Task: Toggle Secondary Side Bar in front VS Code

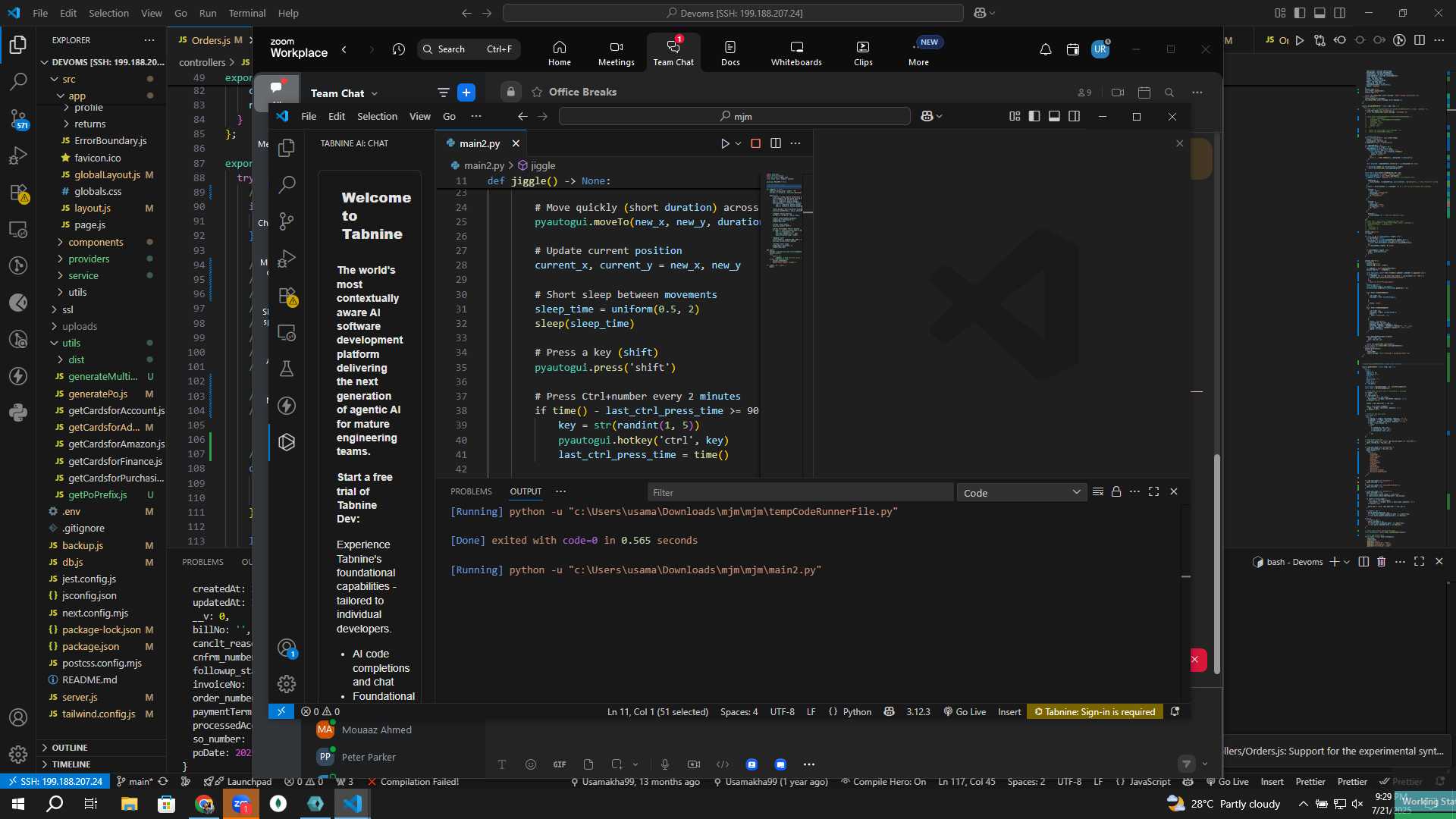Action: [x=1074, y=116]
